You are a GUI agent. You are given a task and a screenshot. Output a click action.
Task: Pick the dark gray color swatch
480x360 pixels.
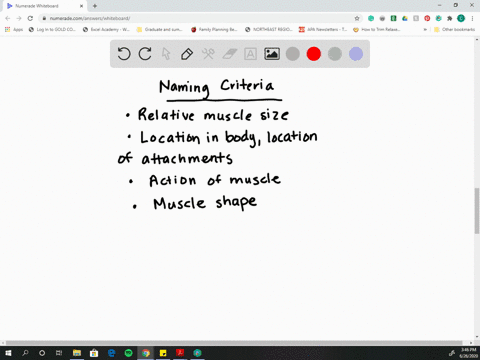click(293, 54)
